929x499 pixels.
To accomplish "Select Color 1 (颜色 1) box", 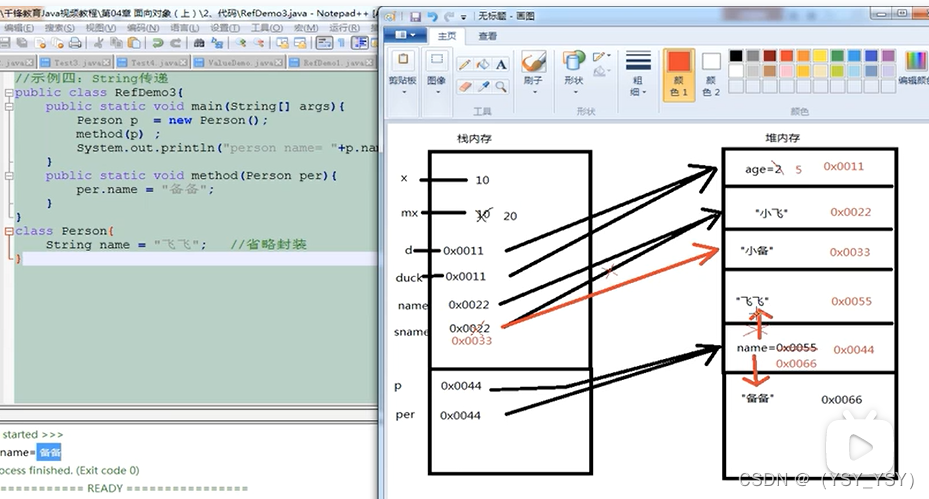I will 679,74.
